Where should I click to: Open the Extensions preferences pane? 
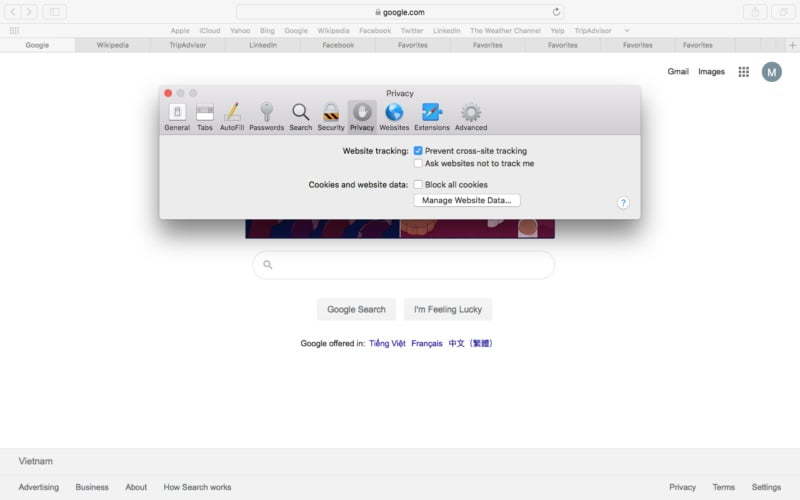(x=432, y=117)
